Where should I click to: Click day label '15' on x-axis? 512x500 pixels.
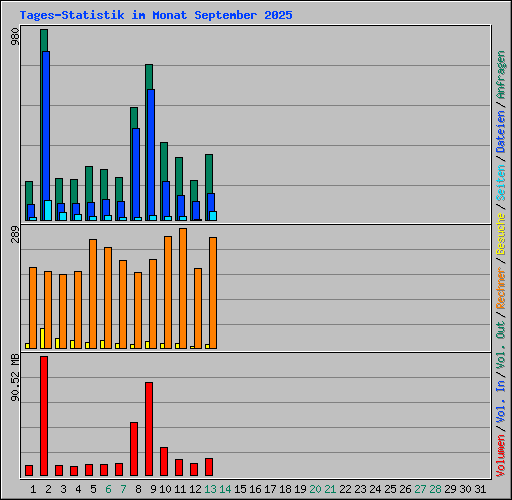coord(240,489)
